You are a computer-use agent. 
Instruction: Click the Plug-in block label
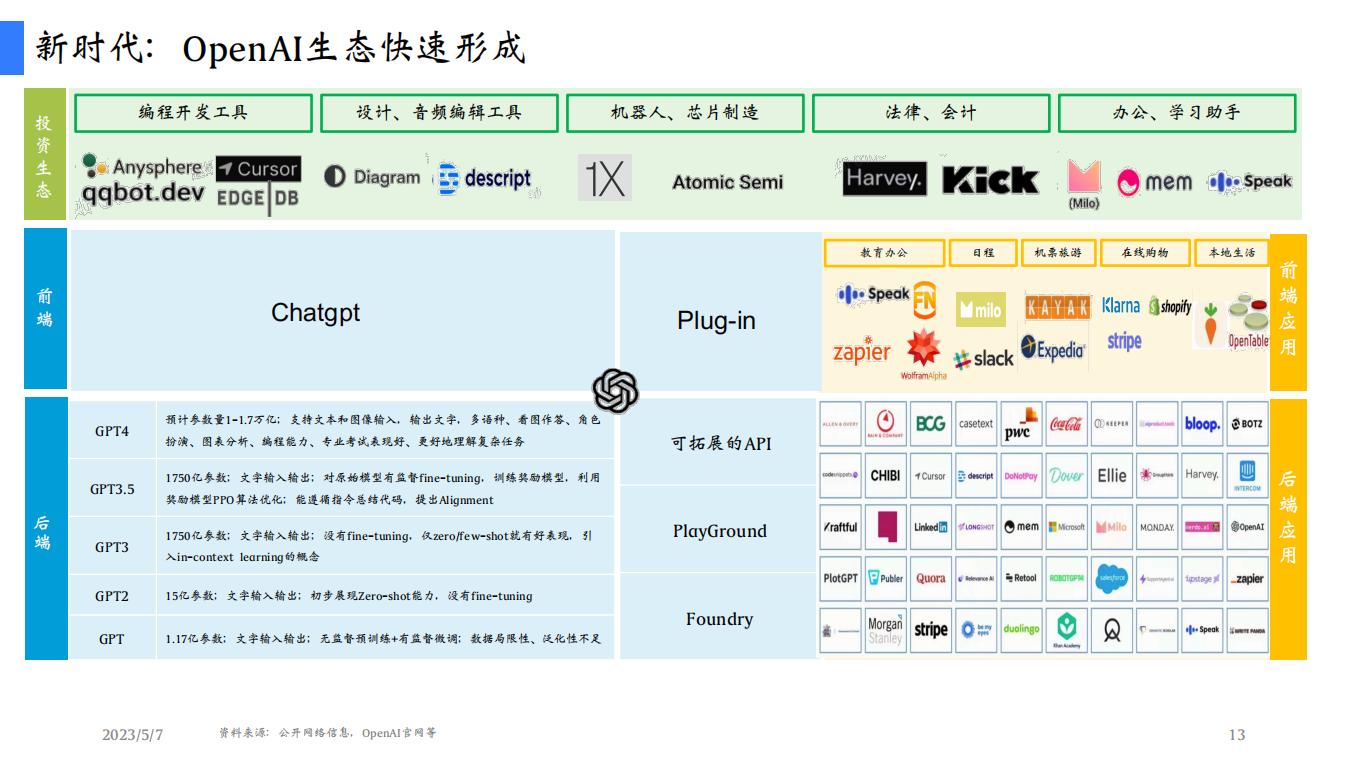[x=716, y=321]
